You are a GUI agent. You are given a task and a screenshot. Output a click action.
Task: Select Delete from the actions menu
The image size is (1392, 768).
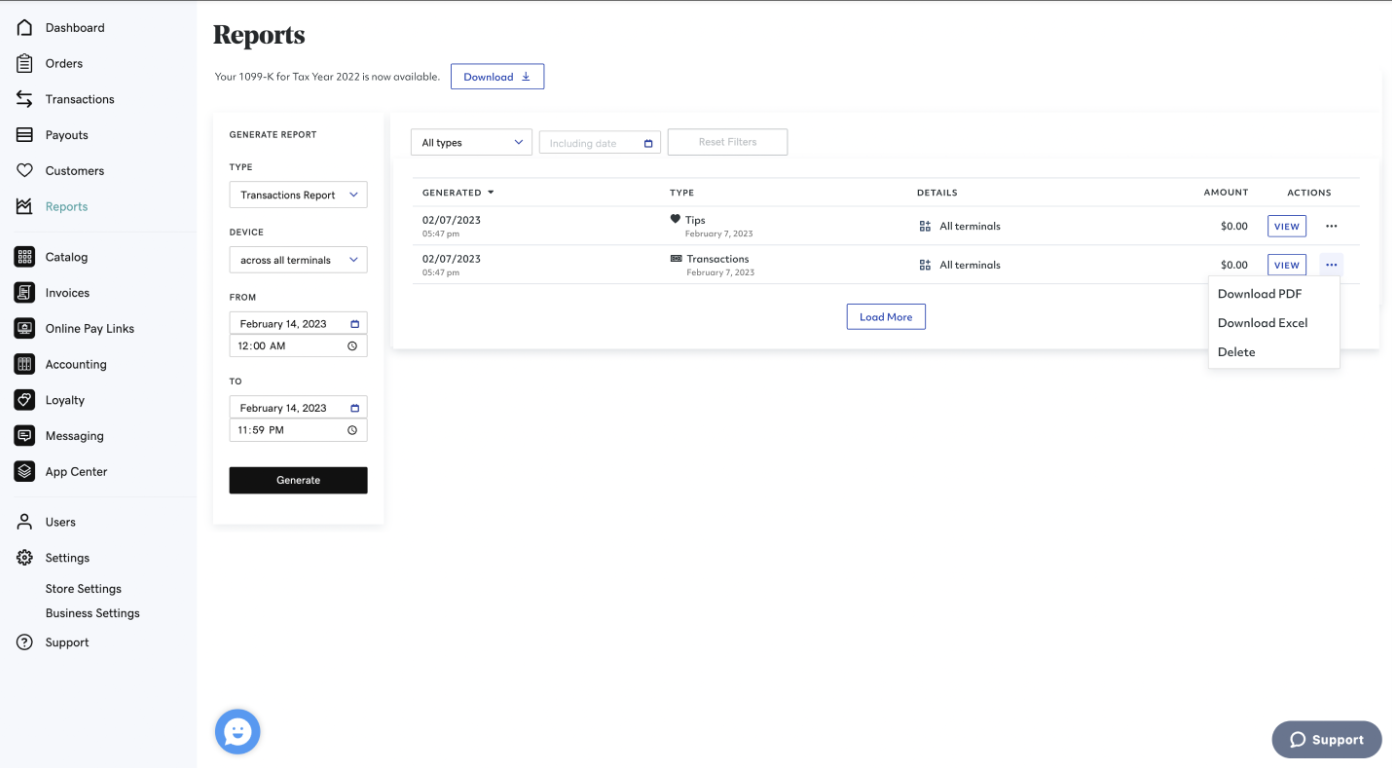coord(1236,351)
